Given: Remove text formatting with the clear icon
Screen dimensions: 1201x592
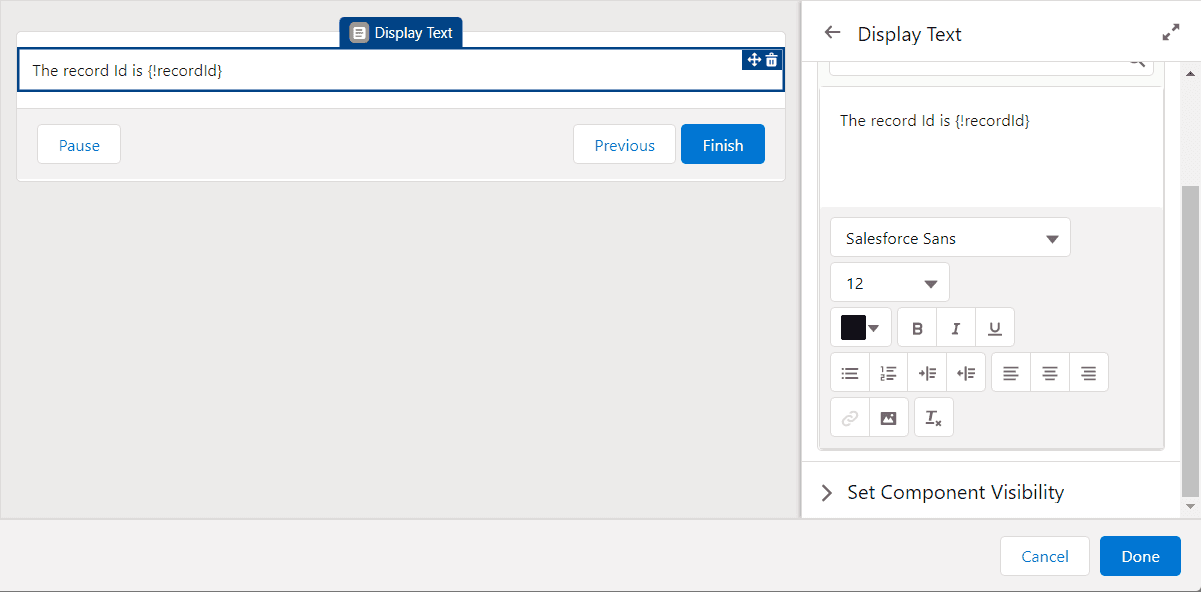Looking at the screenshot, I should pos(934,418).
